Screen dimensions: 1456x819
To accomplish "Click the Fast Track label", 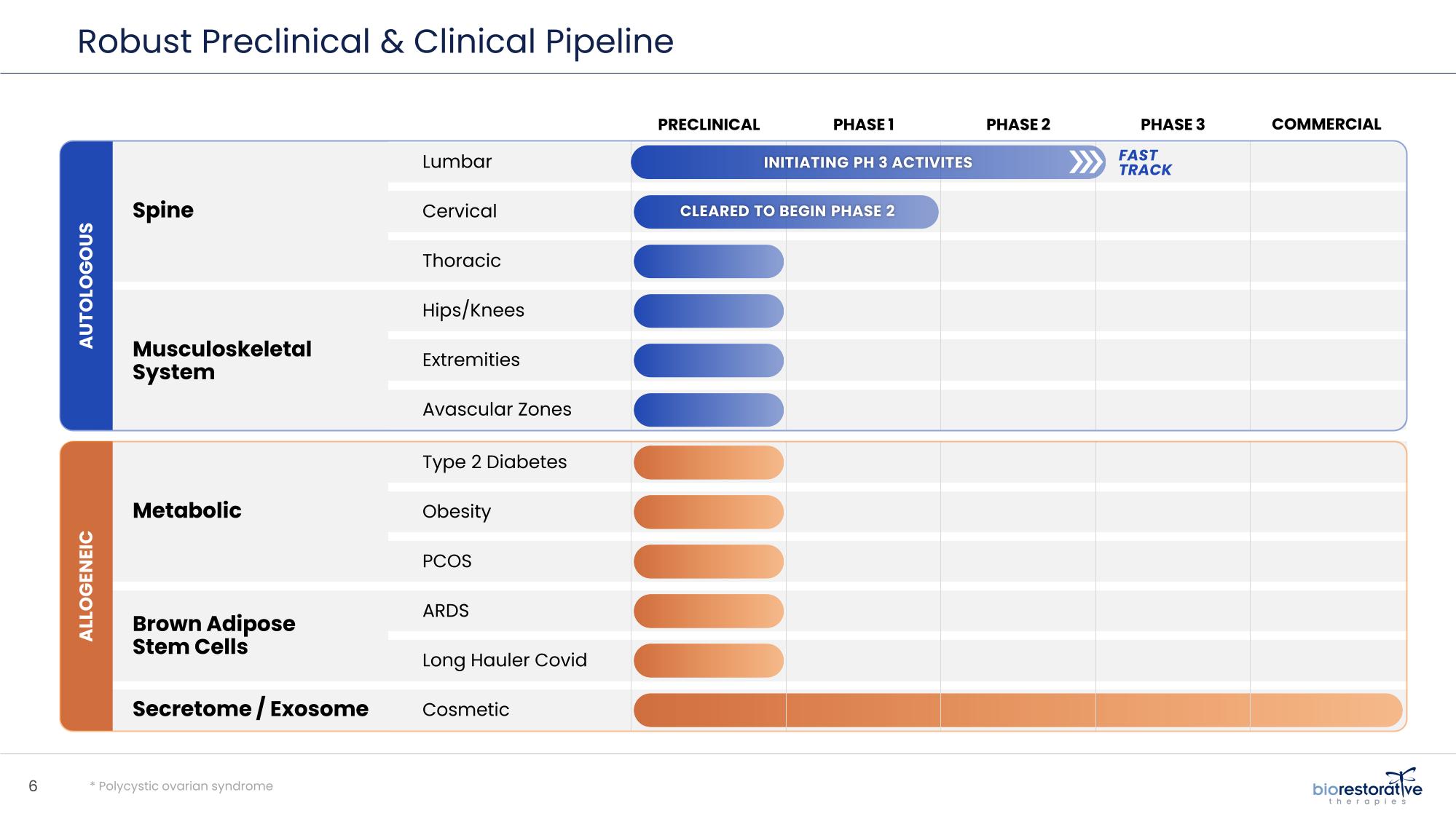I will click(x=1144, y=162).
